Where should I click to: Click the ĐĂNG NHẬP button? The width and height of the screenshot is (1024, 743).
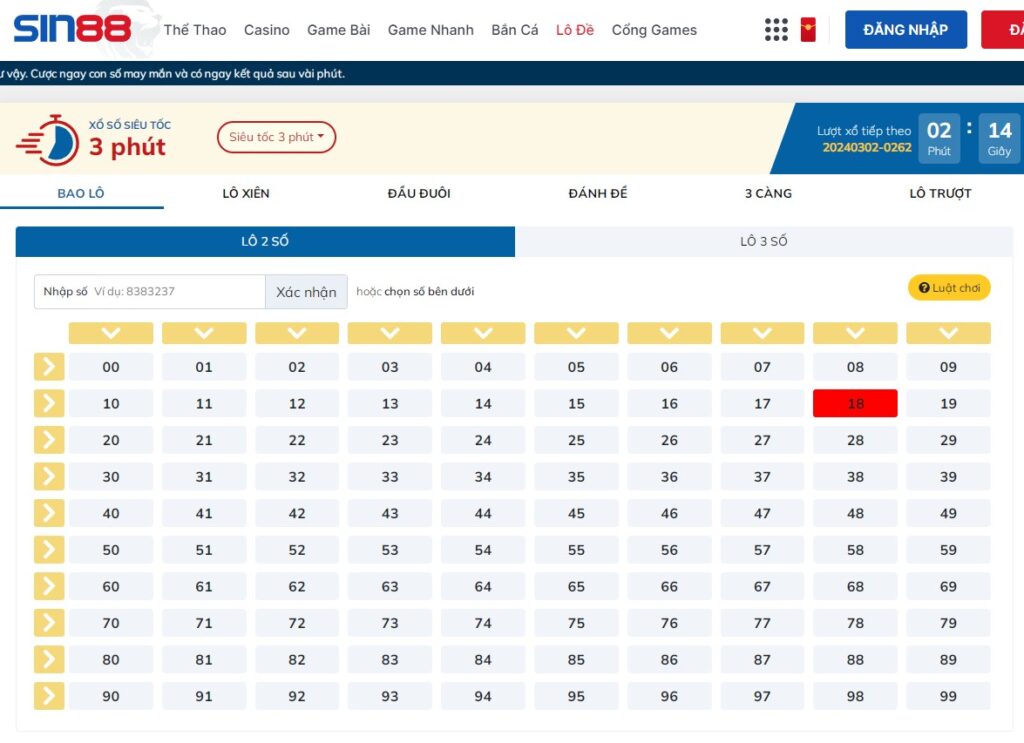(x=905, y=29)
